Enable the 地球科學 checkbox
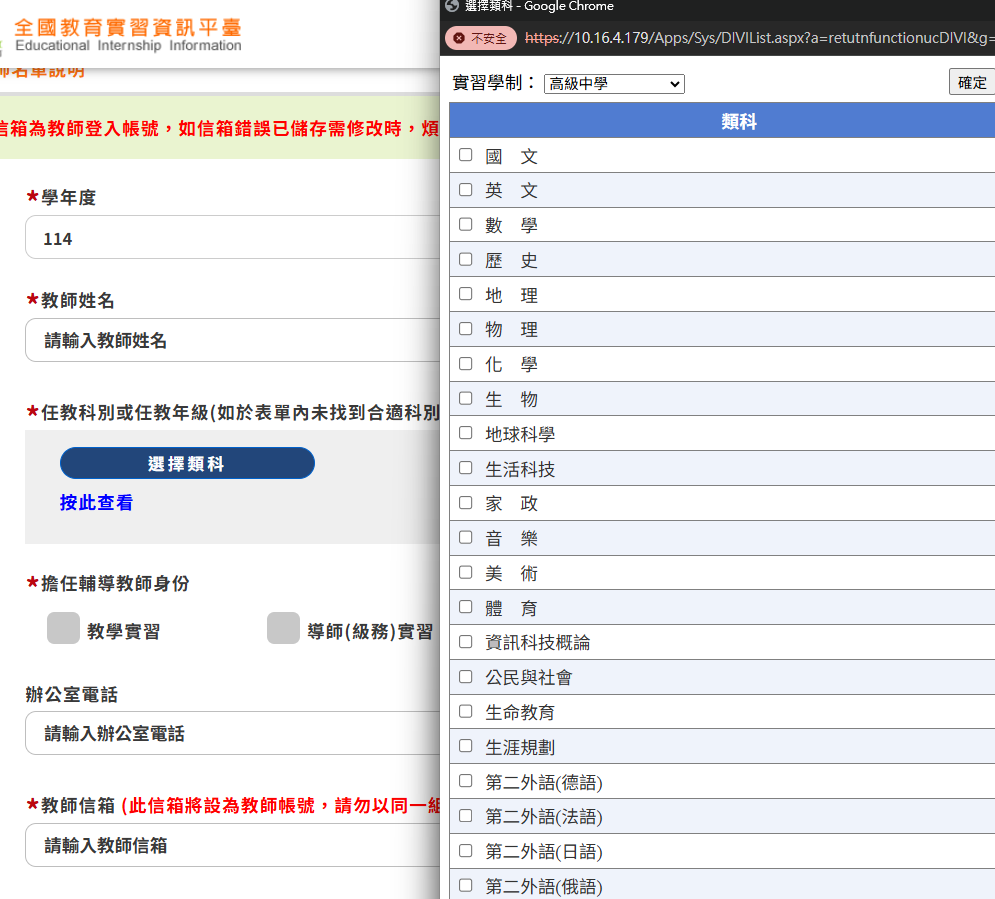995x899 pixels. click(465, 433)
